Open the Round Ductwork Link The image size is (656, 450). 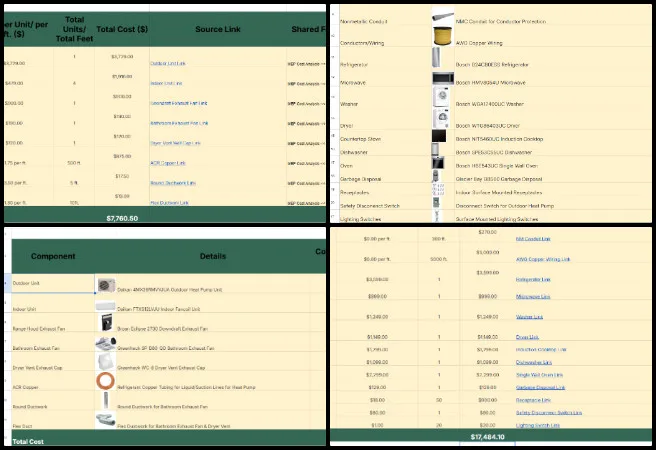(x=171, y=183)
